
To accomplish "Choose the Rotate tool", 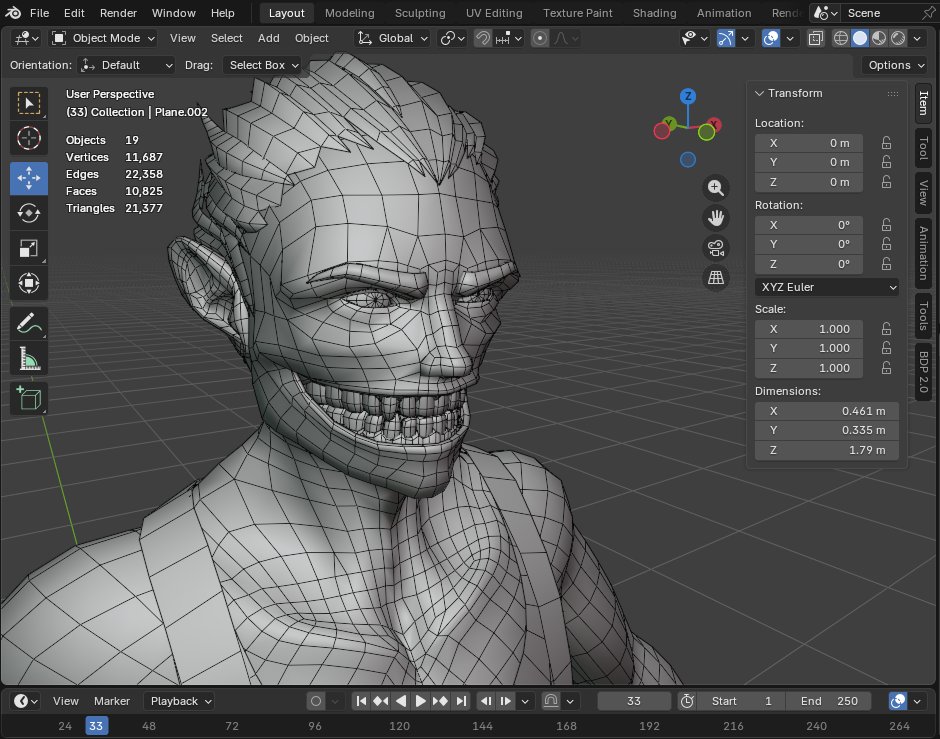I will tap(29, 213).
